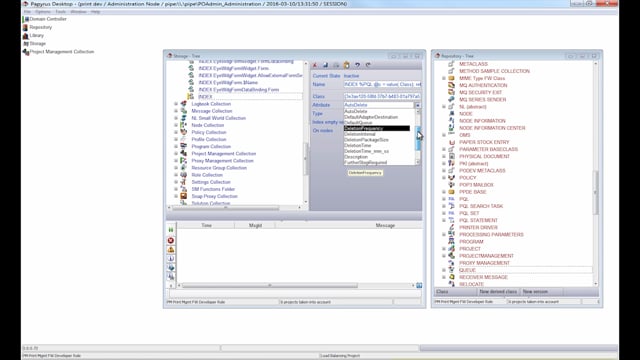Expand the MIME Type FW Class node

click(444, 78)
